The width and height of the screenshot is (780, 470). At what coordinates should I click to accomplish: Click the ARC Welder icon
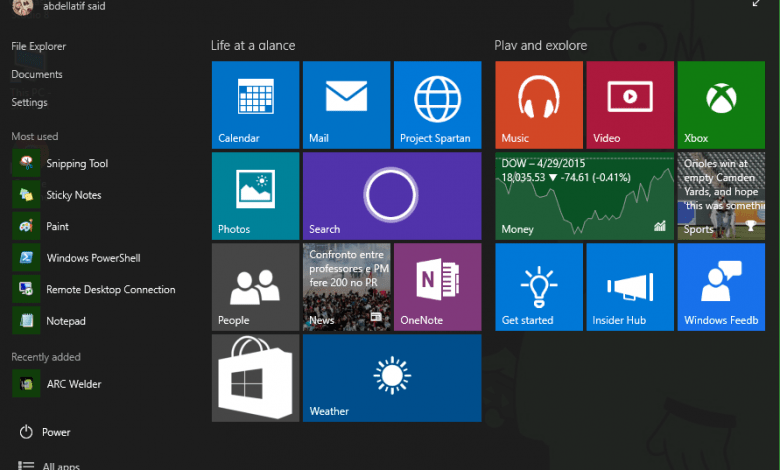(x=26, y=383)
